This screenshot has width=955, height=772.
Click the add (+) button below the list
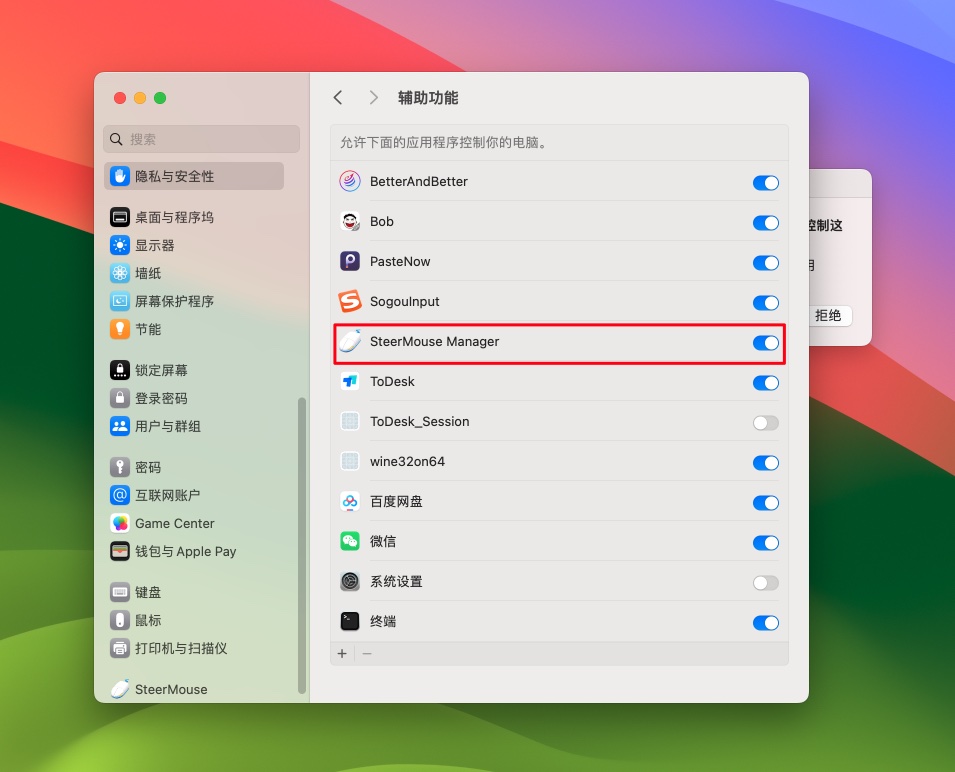(x=341, y=653)
